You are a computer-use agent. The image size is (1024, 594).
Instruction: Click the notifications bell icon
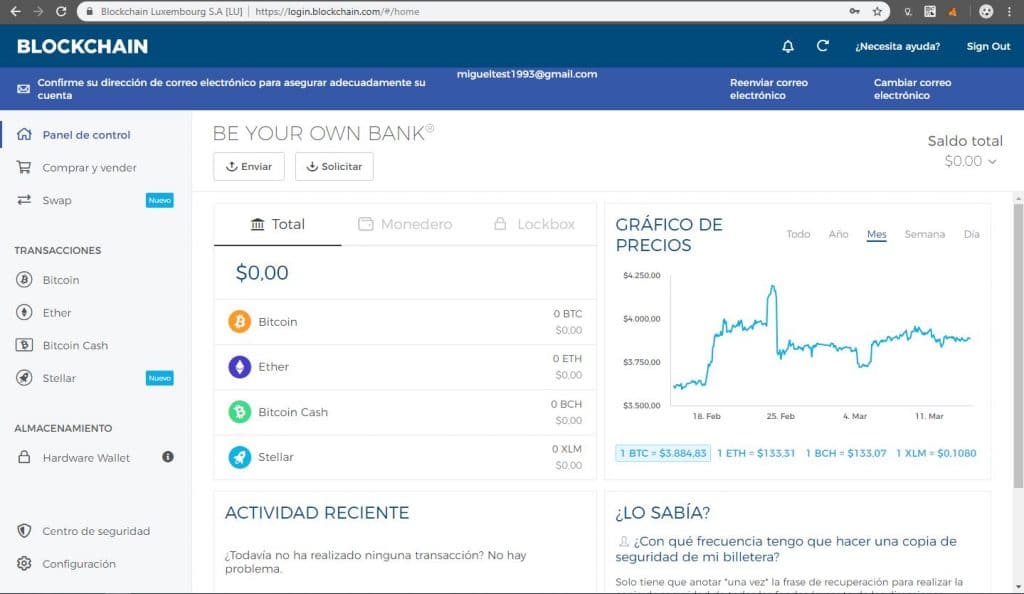(x=788, y=46)
